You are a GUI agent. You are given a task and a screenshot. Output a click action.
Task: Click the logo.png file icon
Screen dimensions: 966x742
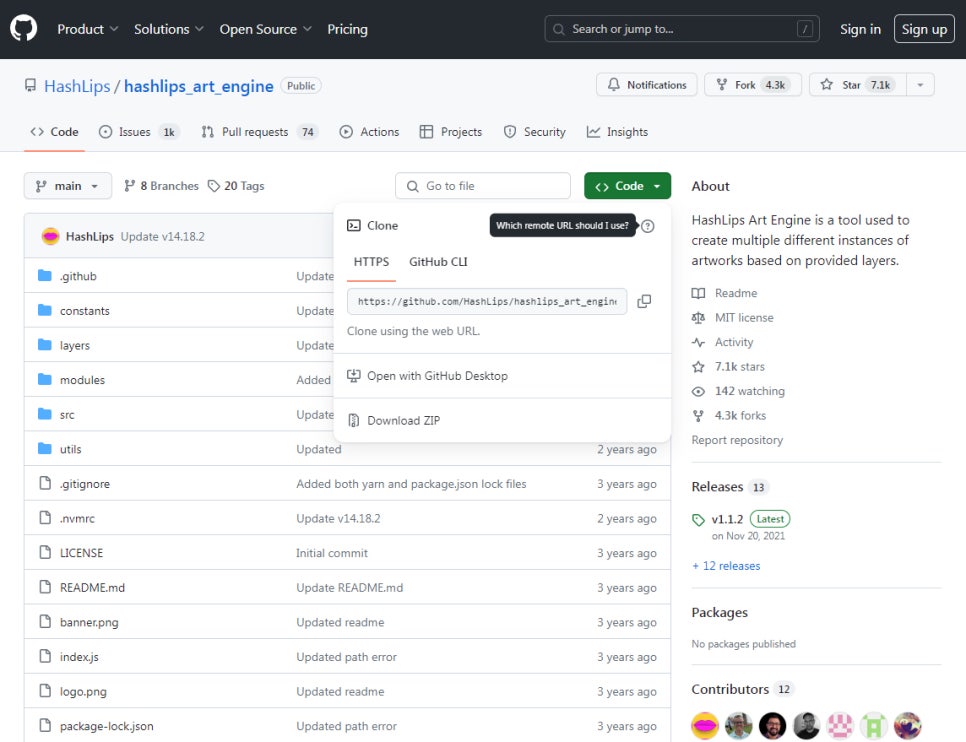pos(44,690)
